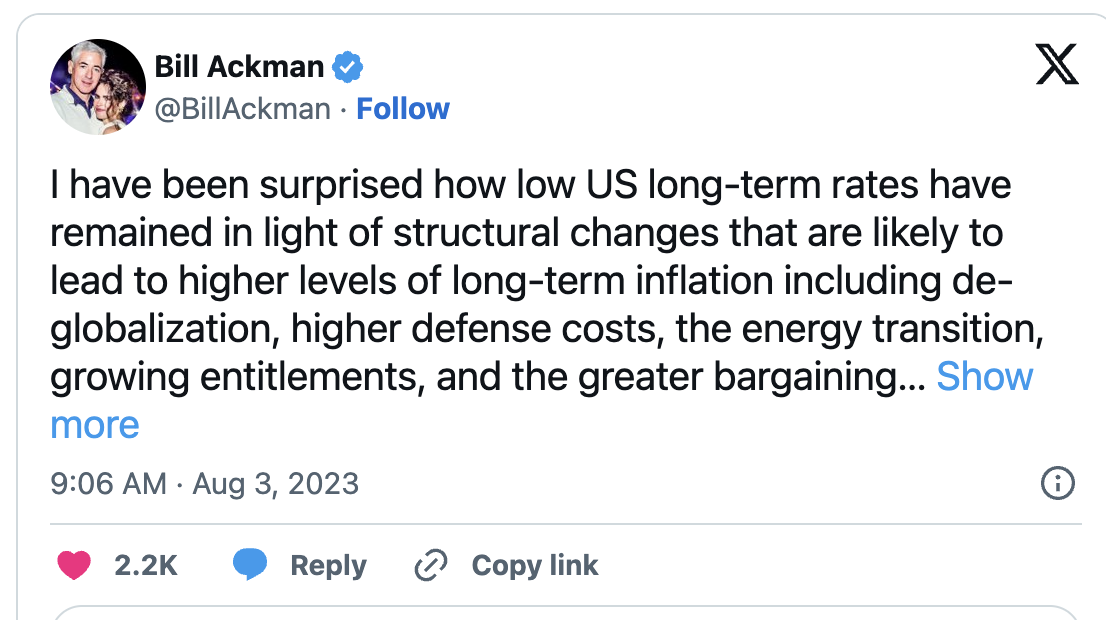The height and width of the screenshot is (620, 1106).
Task: Click the 2.2K likes count
Action: pos(146,566)
